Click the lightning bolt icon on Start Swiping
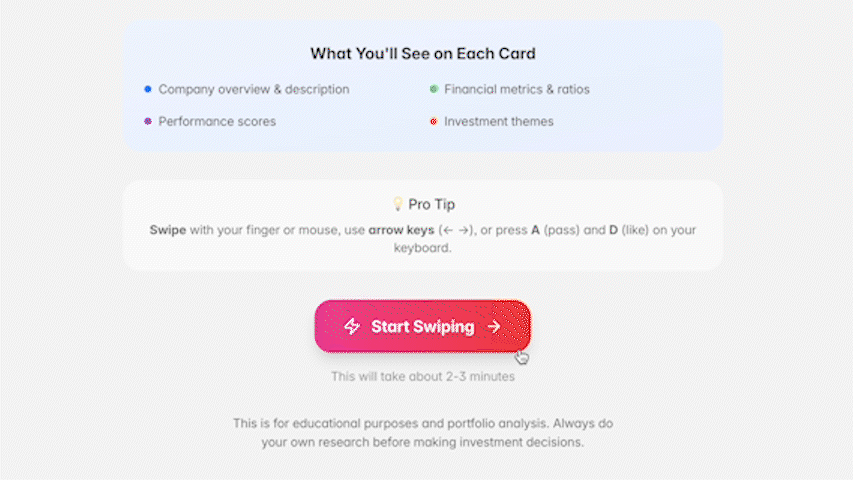Viewport: 854px width, 480px height. pos(352,327)
